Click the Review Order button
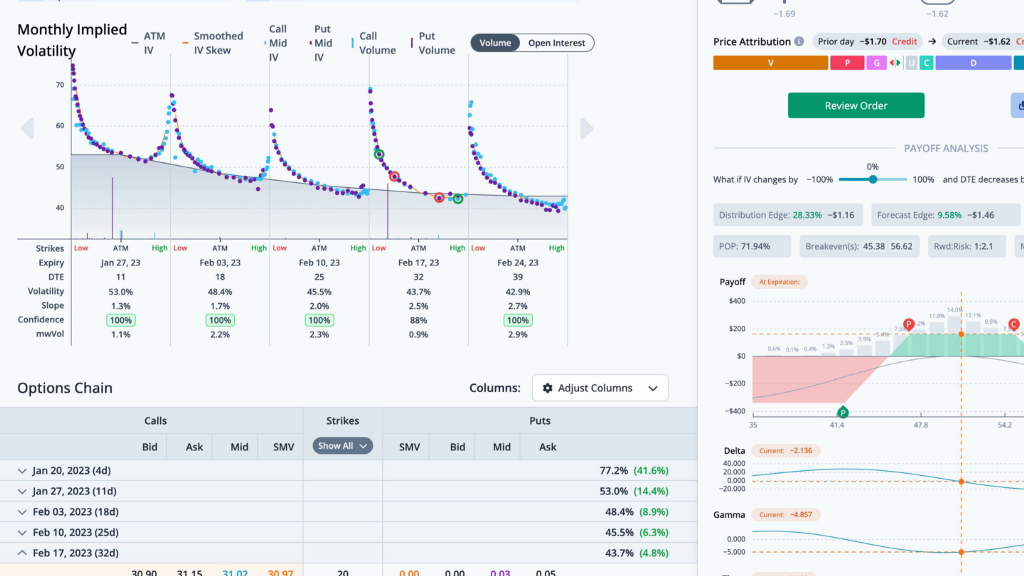The height and width of the screenshot is (576, 1024). tap(855, 106)
